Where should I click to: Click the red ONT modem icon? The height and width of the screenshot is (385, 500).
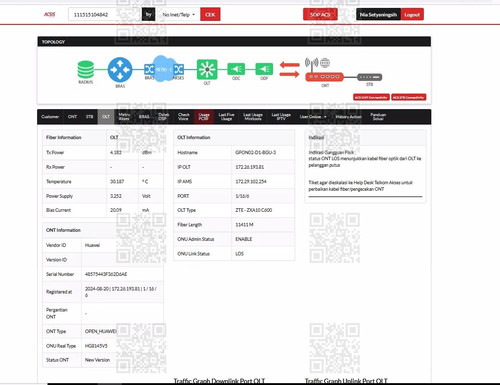click(x=324, y=77)
